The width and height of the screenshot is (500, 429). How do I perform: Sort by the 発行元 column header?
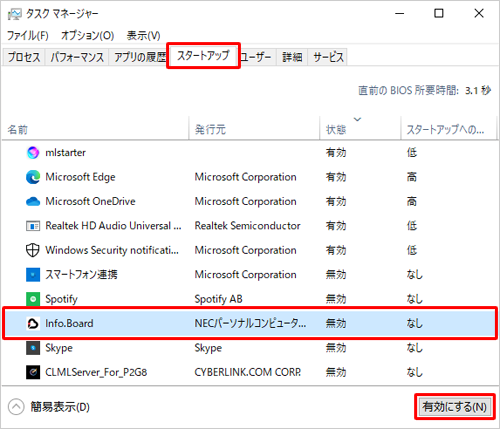[254, 129]
